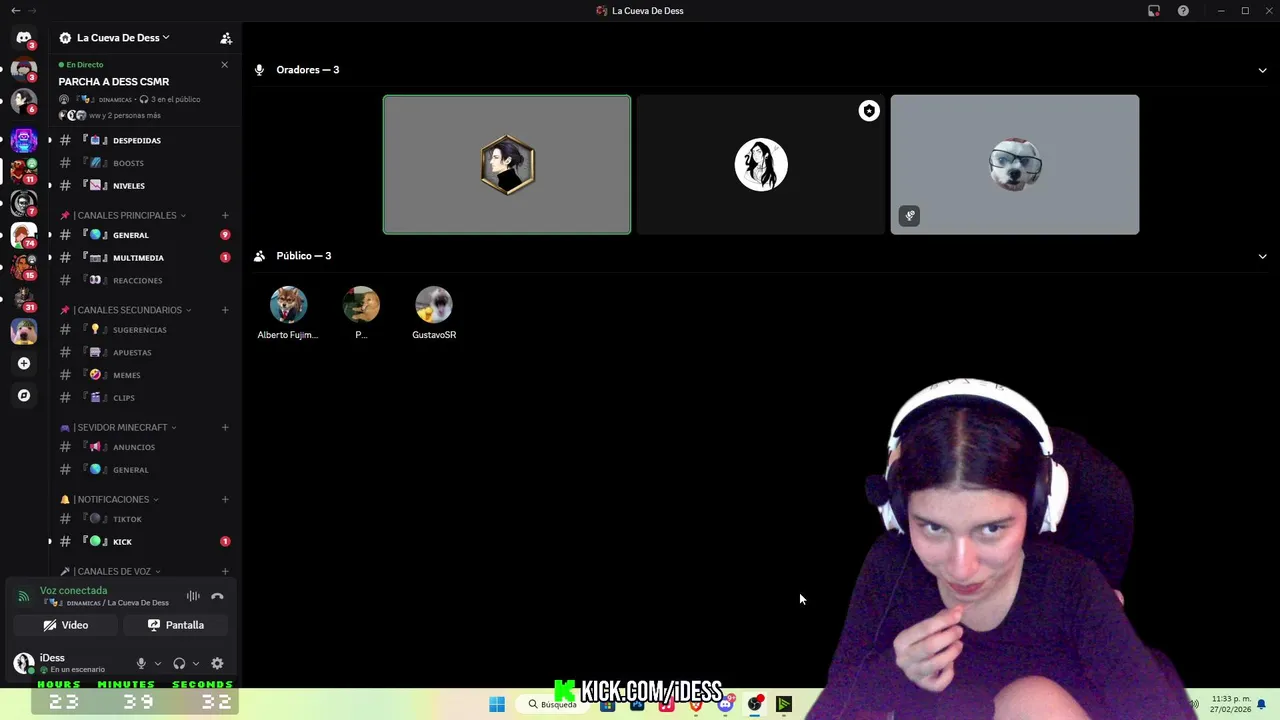The width and height of the screenshot is (1280, 720).
Task: Create channel in Sevidor Minecraft with plus
Action: click(x=225, y=427)
